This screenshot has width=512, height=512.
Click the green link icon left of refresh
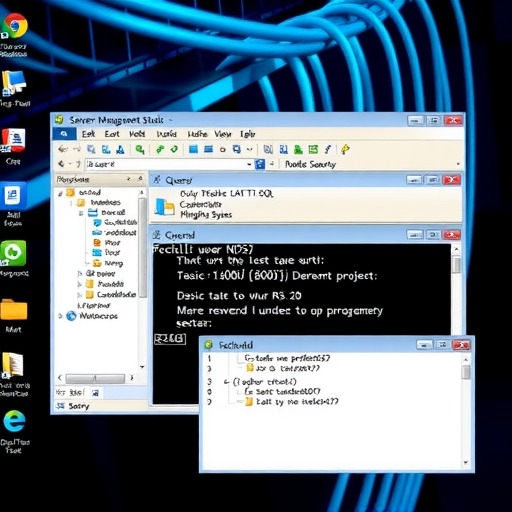160,149
